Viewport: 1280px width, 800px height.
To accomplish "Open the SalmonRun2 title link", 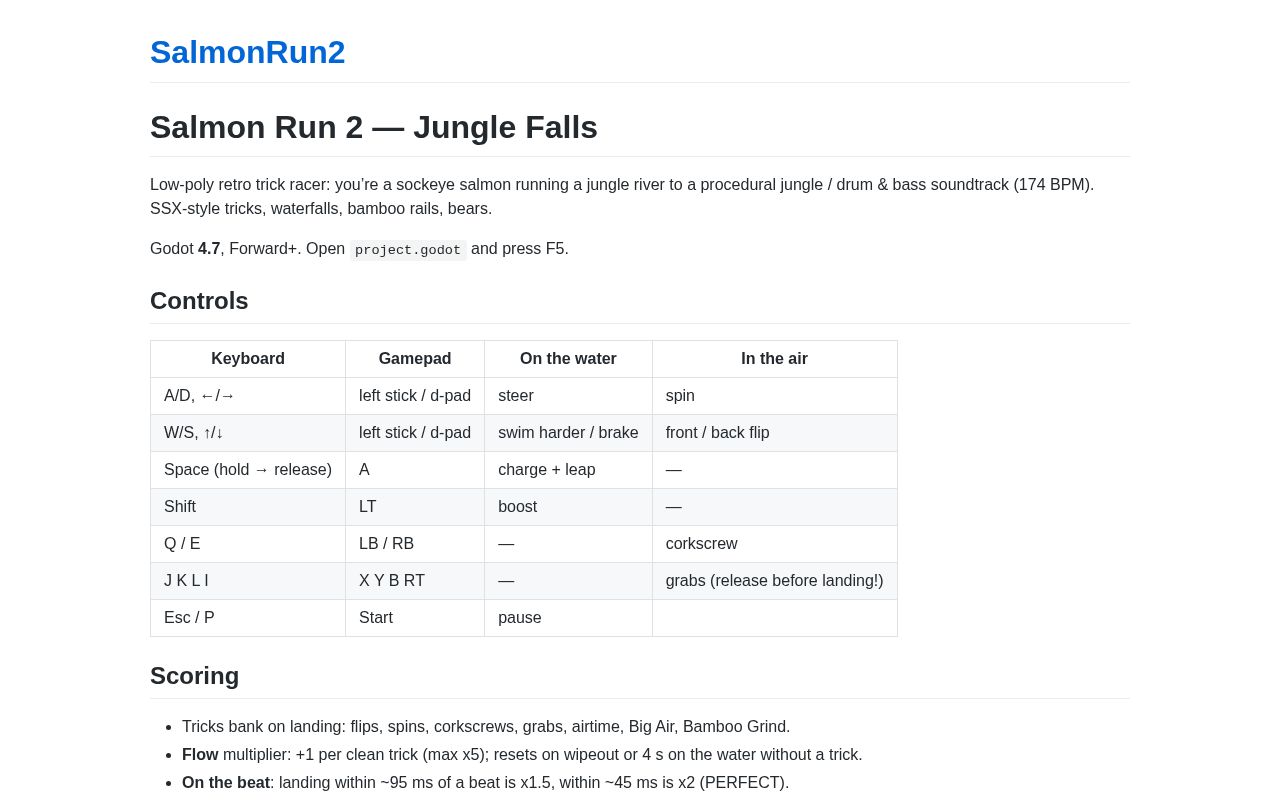I will 247,52.
